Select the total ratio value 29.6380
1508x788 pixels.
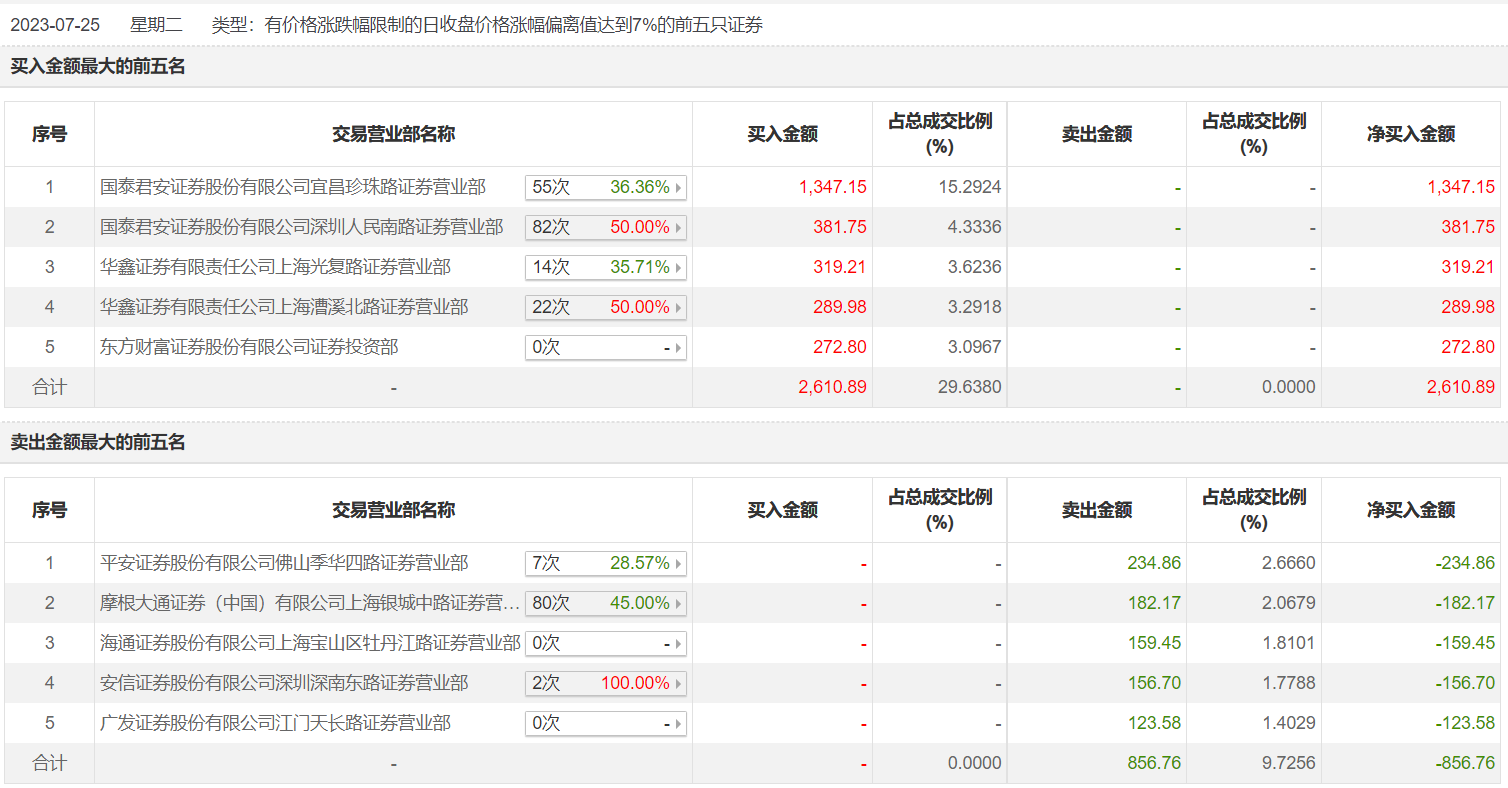coord(970,387)
